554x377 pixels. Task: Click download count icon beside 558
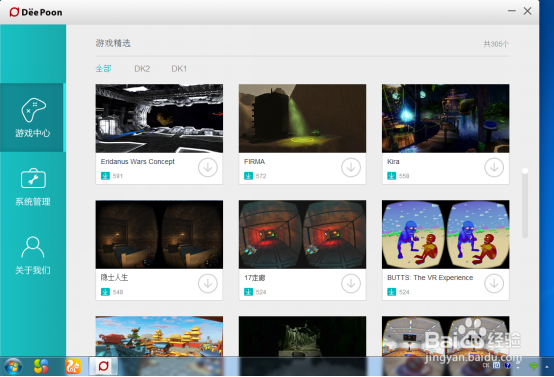(391, 176)
